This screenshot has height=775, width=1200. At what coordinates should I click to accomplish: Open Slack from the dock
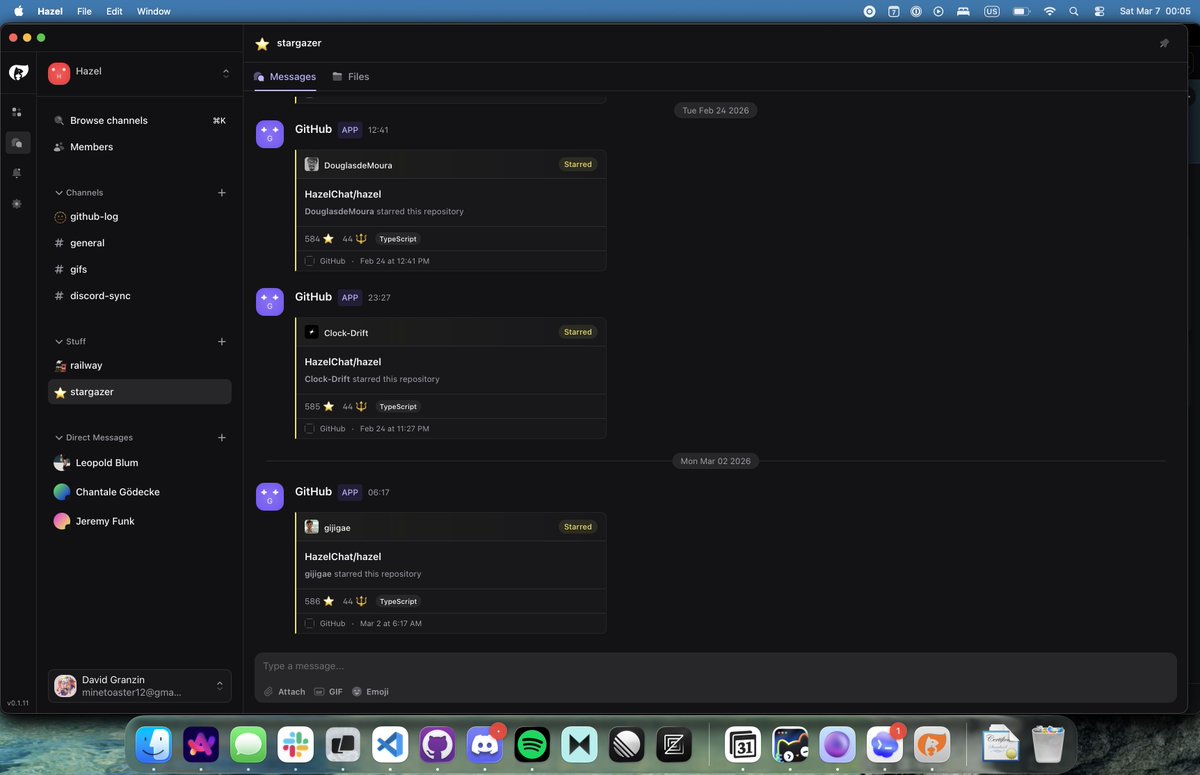click(x=295, y=745)
